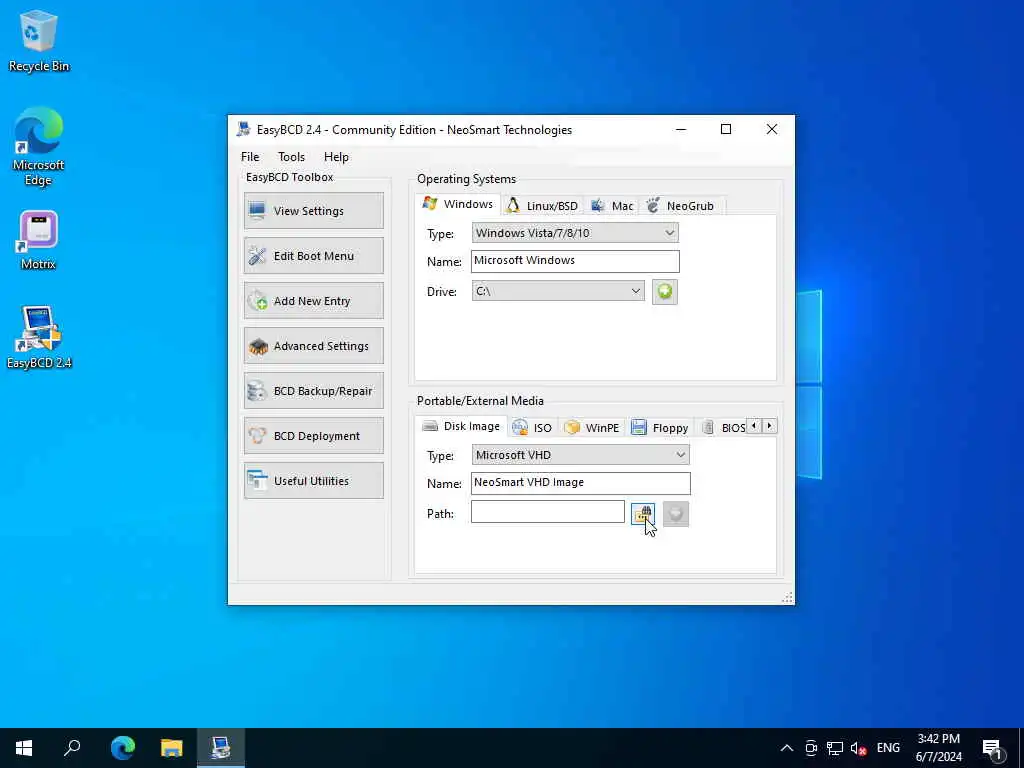Screen dimensions: 1024x768
Task: Click the NeoSmart VHD Image name field
Action: pos(581,483)
